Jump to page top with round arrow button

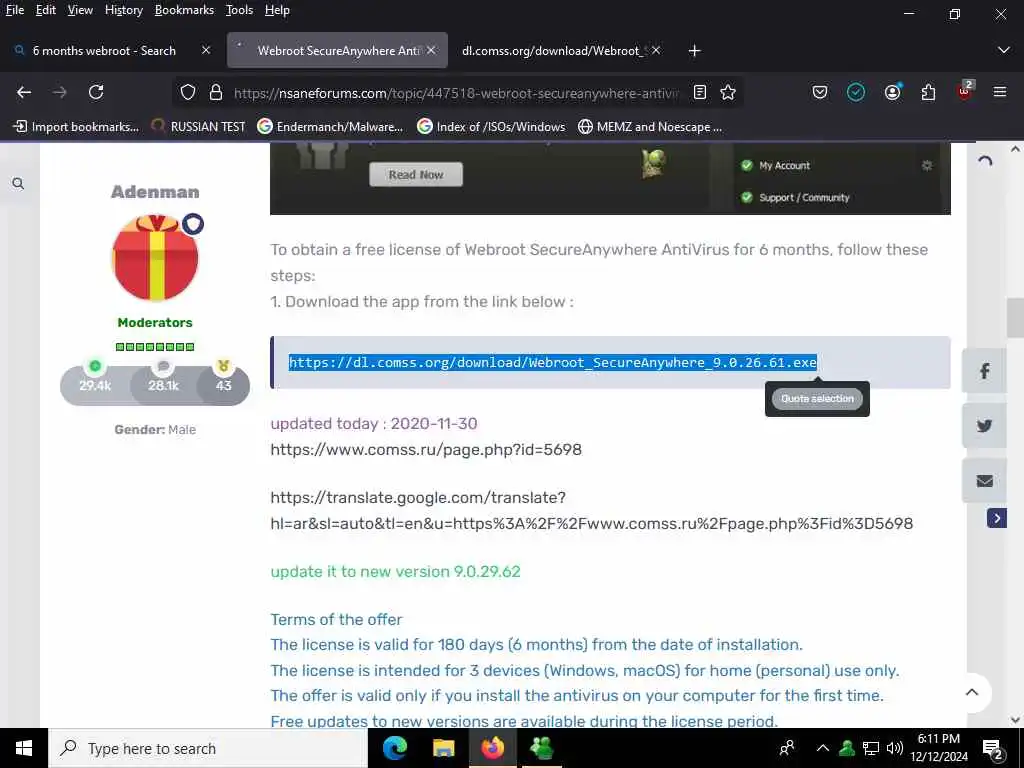[972, 693]
